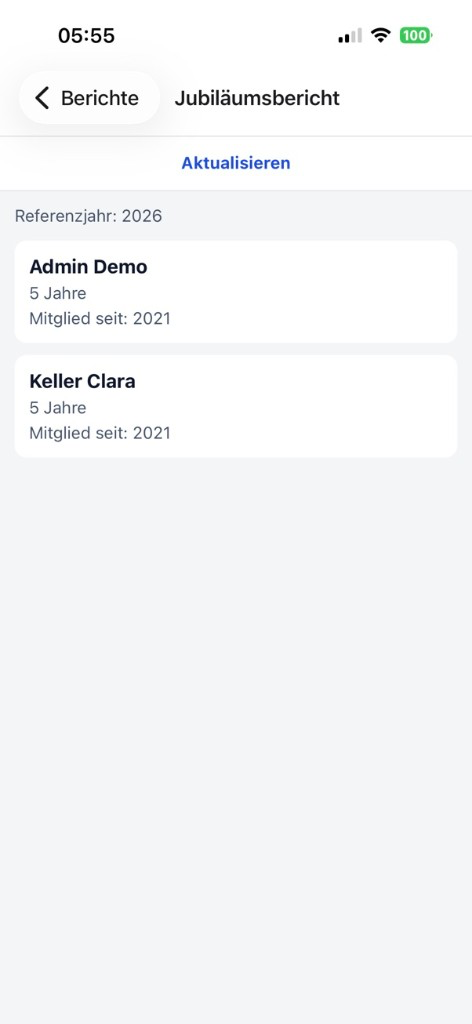Tap Mitglied seit: 2021 under Admin Demo
The image size is (472, 1024).
click(x=100, y=319)
